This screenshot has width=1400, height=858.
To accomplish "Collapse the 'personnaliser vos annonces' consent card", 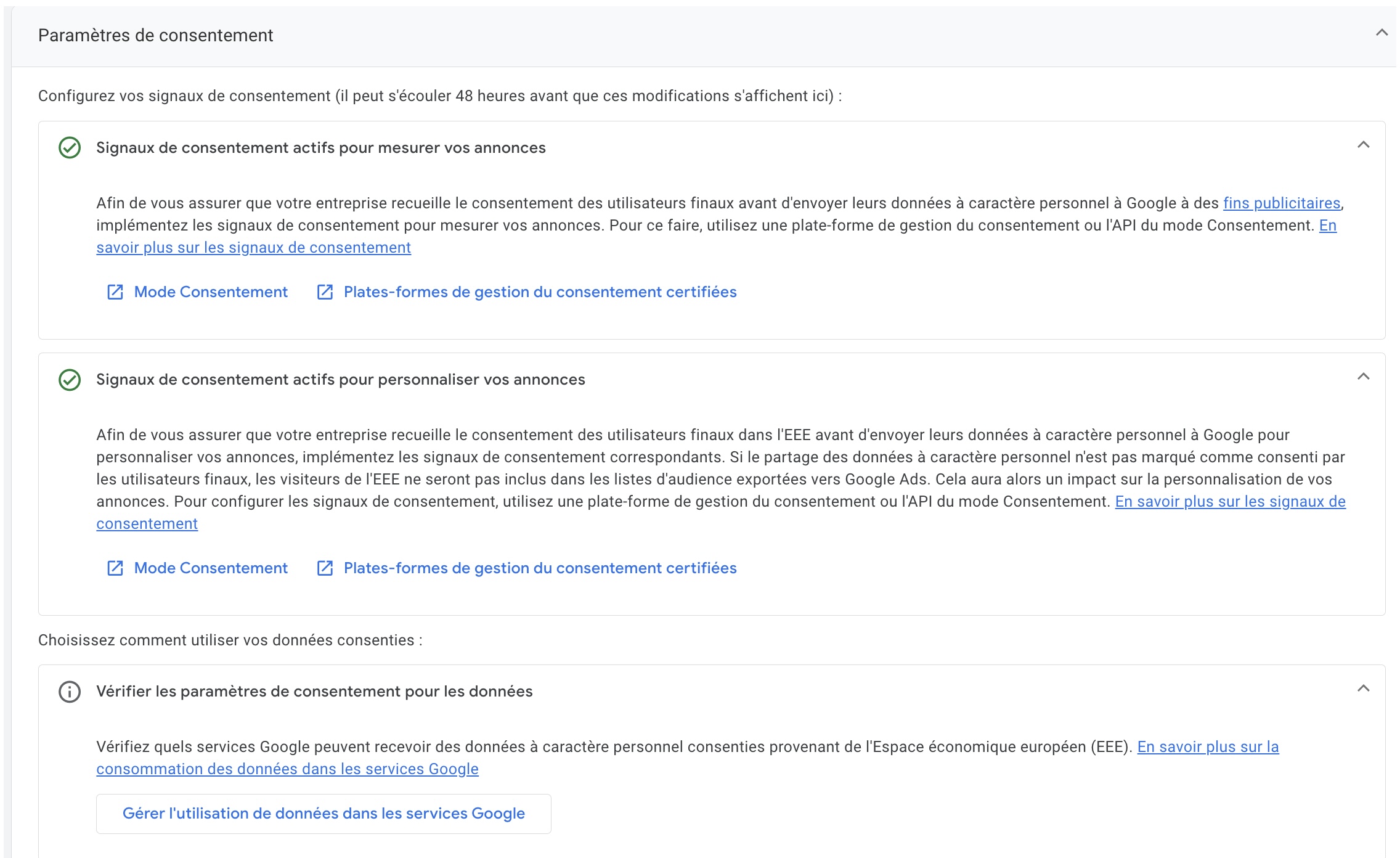I will pos(1364,377).
